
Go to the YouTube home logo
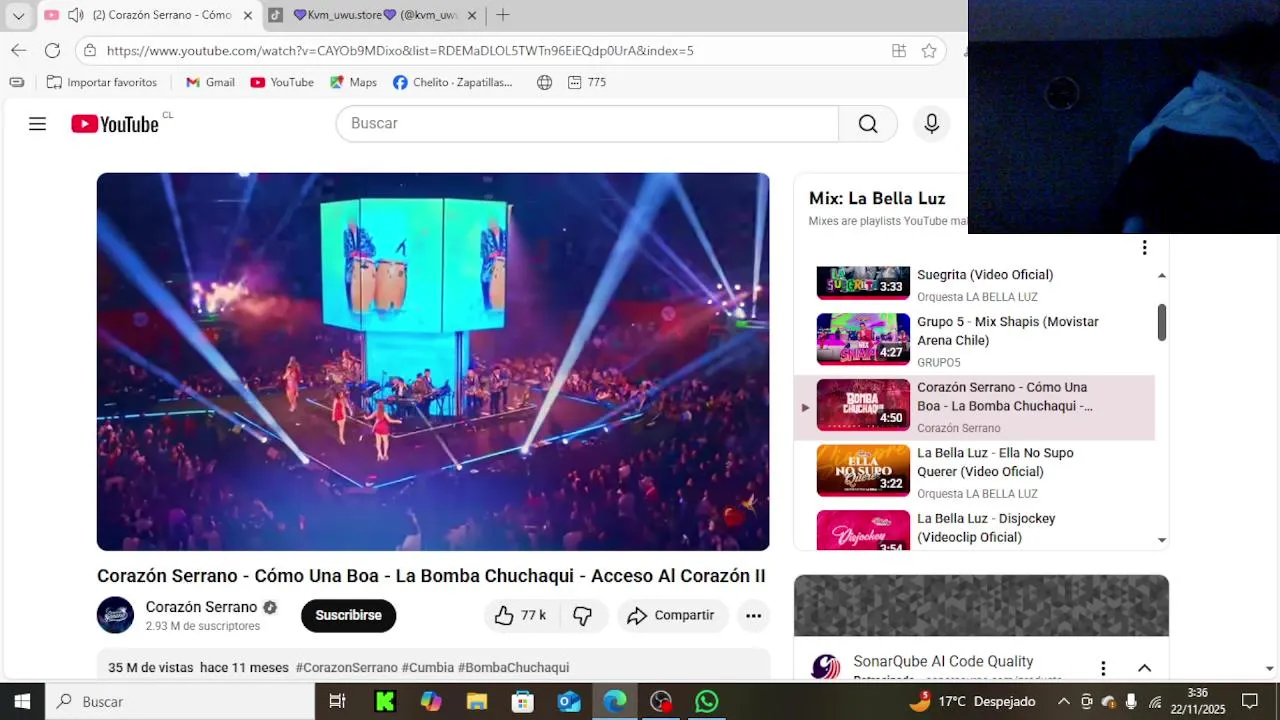(115, 124)
